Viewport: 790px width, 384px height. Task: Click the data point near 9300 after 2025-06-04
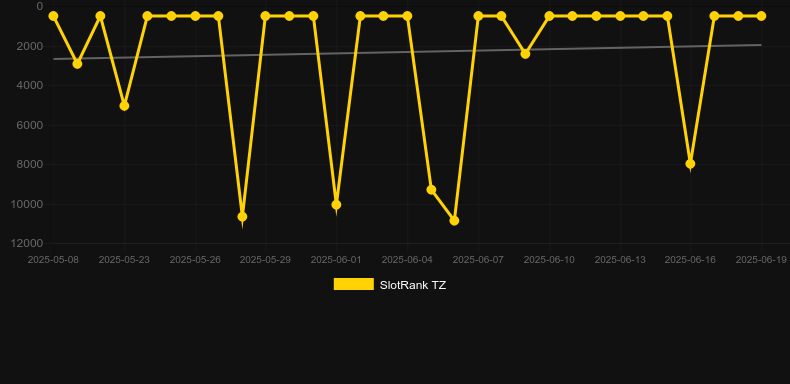pos(431,189)
